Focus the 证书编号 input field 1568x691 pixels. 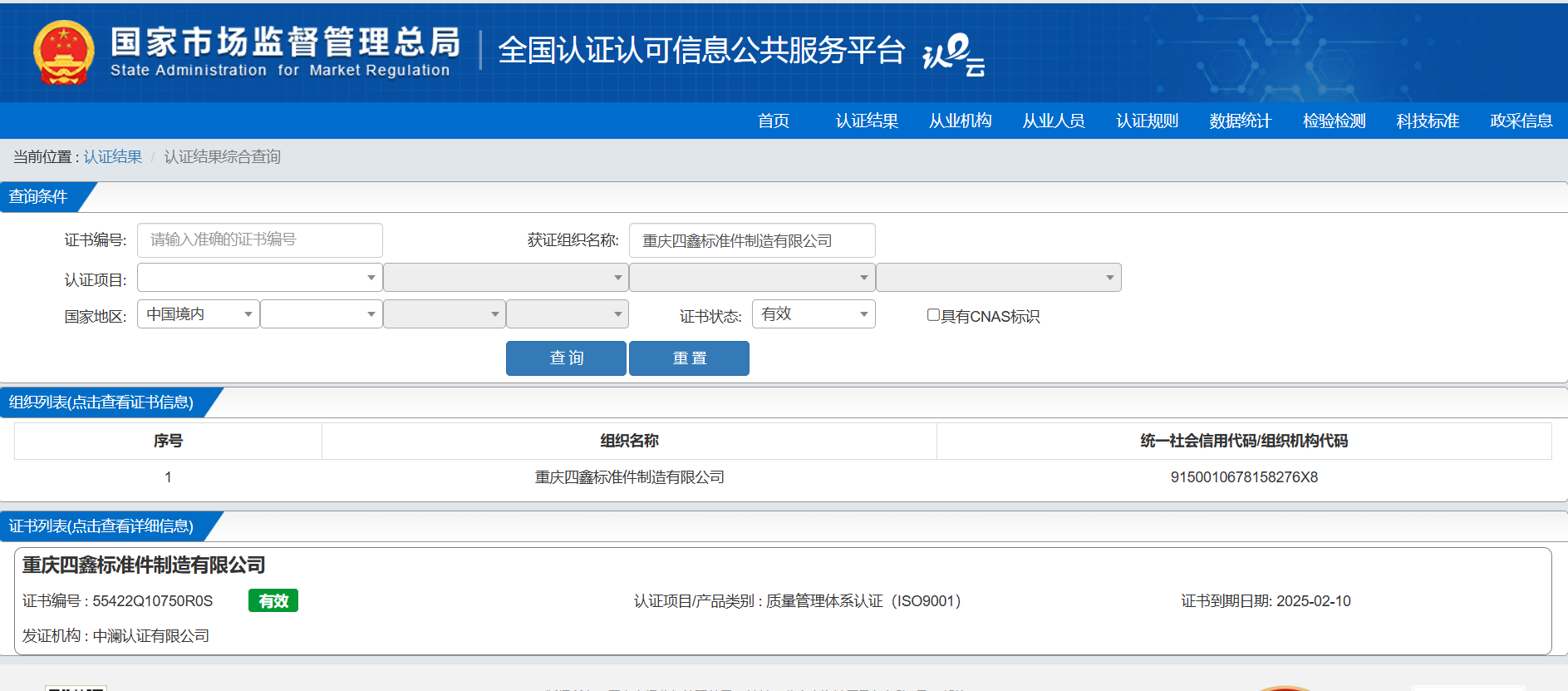pyautogui.click(x=260, y=240)
